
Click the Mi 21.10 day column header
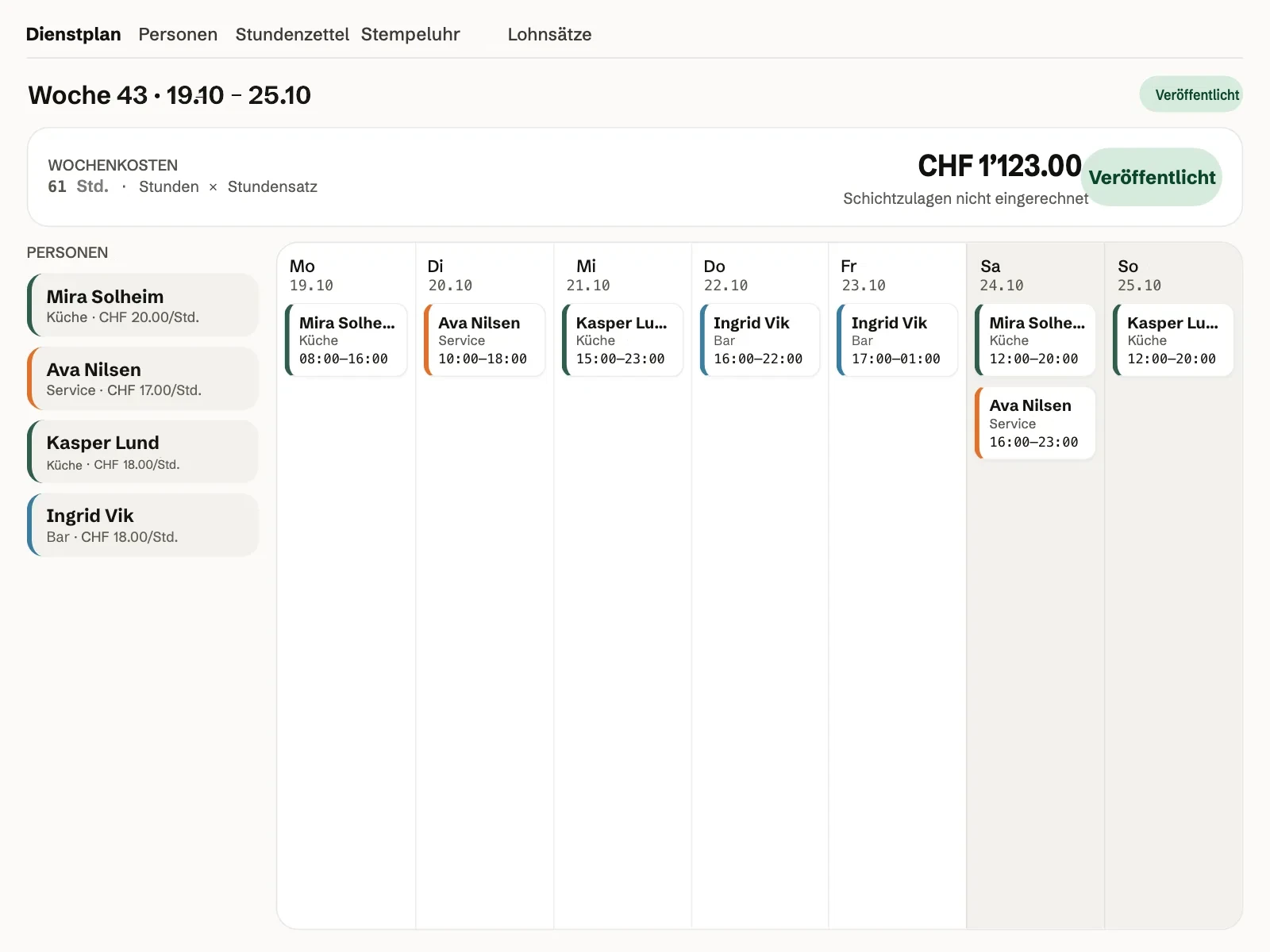(588, 274)
